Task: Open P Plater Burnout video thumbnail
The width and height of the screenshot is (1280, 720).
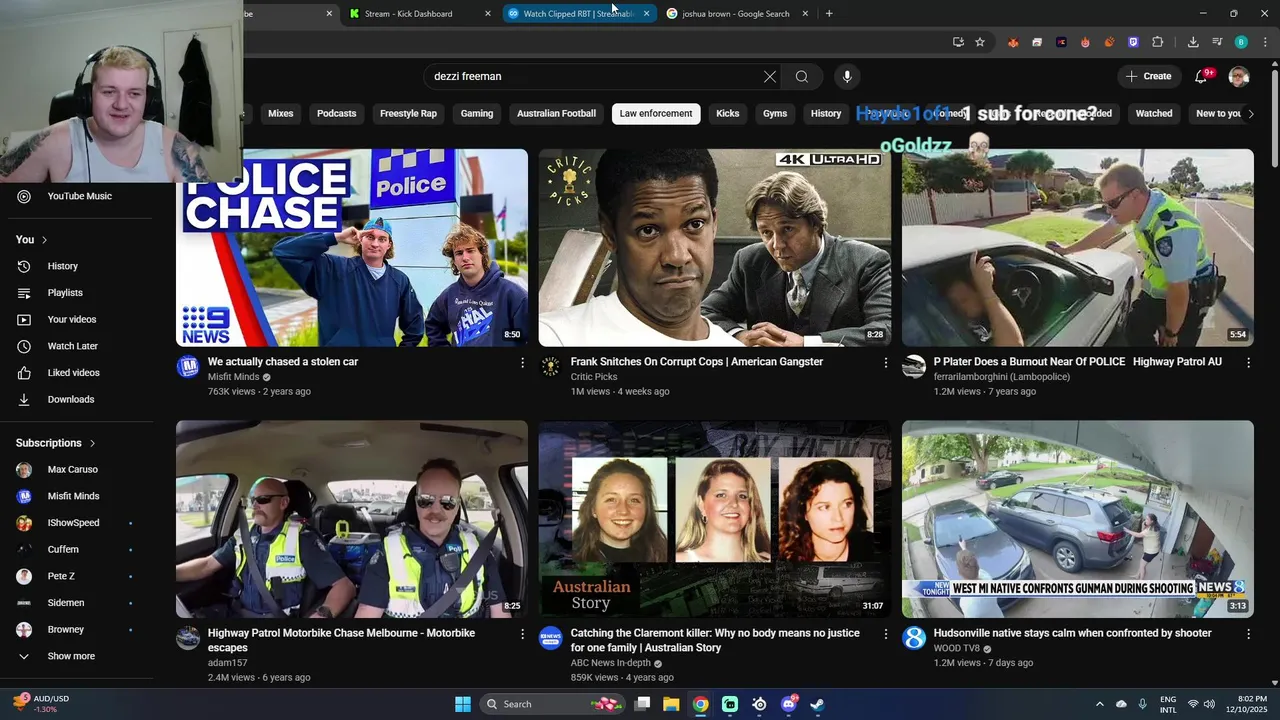Action: [1078, 248]
